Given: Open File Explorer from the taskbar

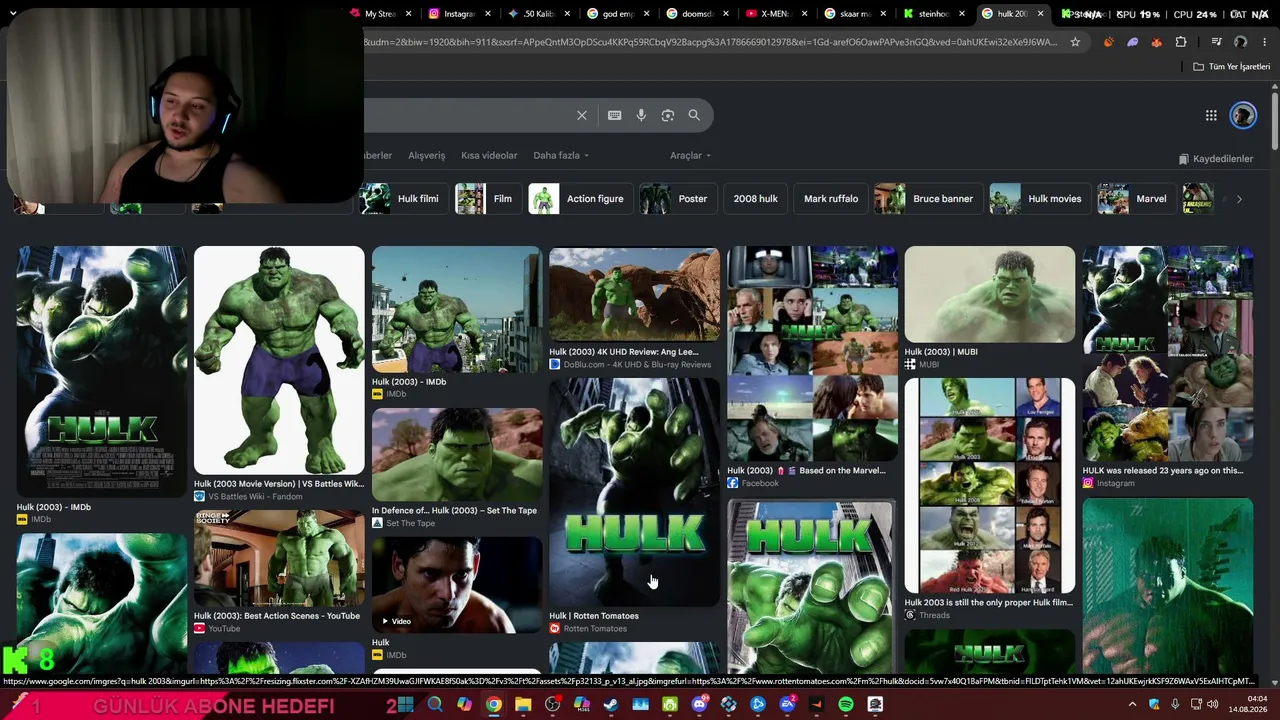Looking at the screenshot, I should pyautogui.click(x=523, y=705).
